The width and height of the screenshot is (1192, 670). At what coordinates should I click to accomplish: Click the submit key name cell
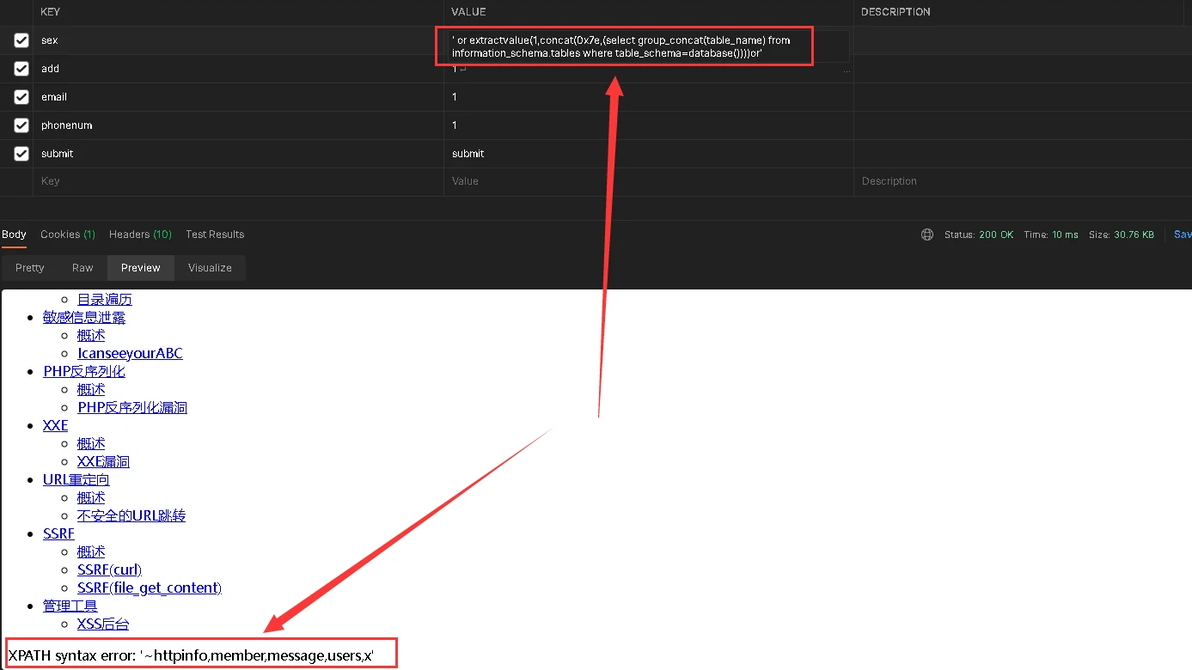click(238, 154)
